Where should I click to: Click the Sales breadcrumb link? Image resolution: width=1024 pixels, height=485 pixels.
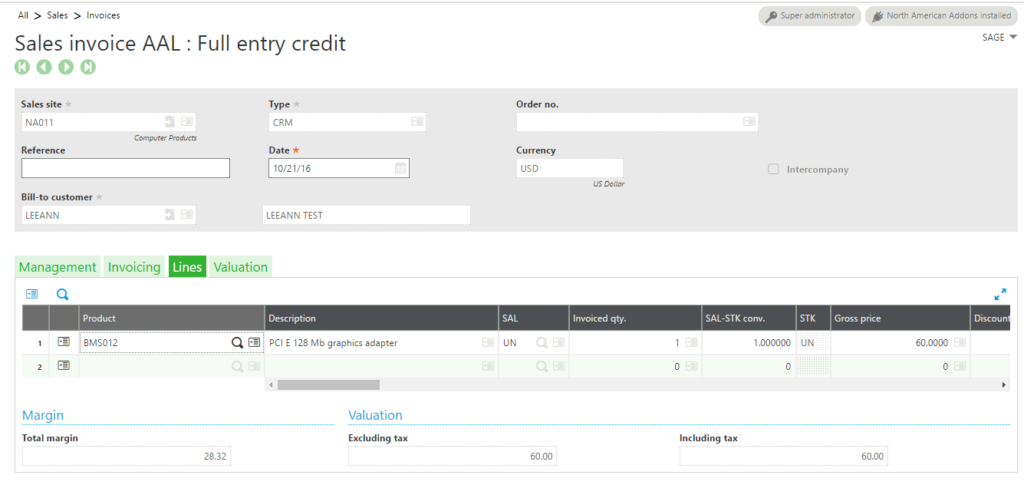pos(58,15)
